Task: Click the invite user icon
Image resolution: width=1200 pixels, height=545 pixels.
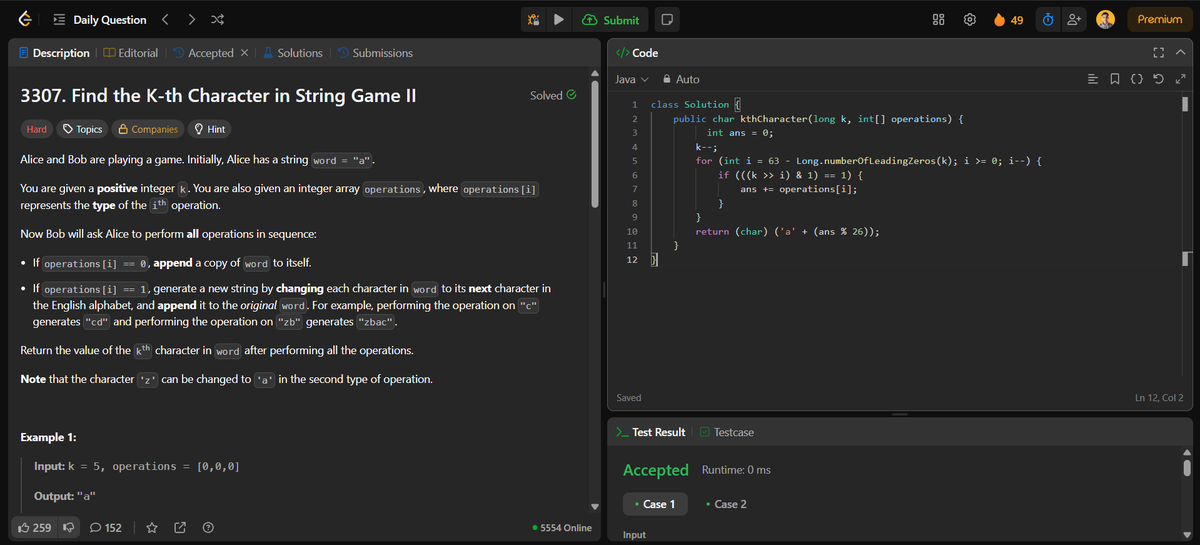Action: coord(1075,20)
